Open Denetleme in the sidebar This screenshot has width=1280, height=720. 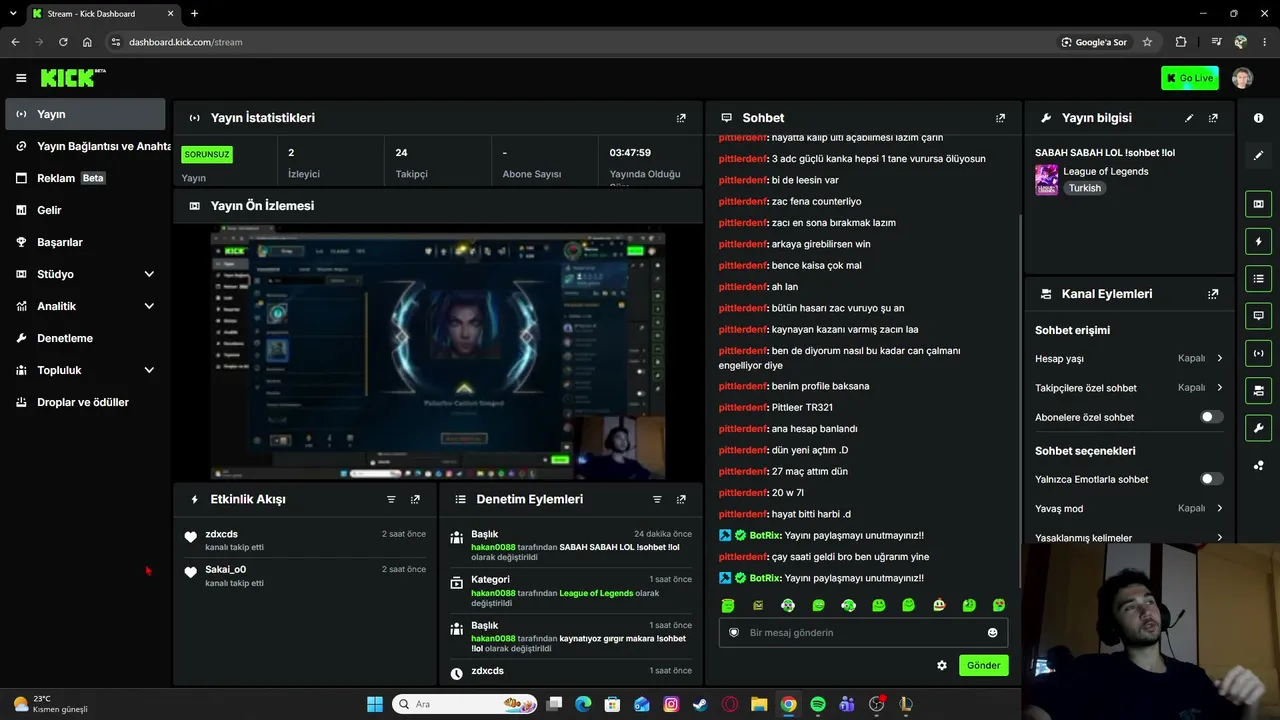[84, 338]
